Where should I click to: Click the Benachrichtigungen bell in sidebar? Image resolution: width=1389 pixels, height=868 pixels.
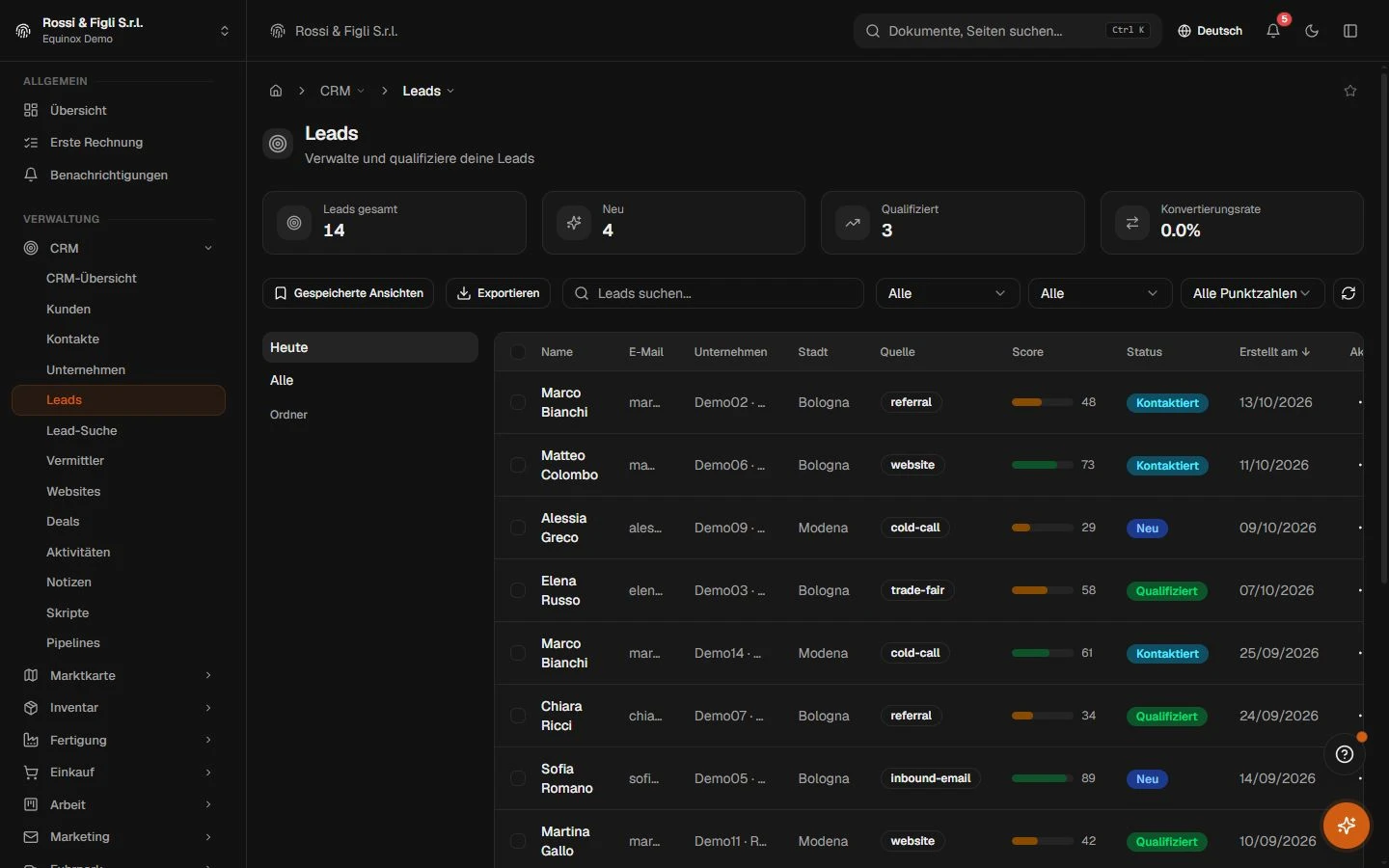click(31, 175)
